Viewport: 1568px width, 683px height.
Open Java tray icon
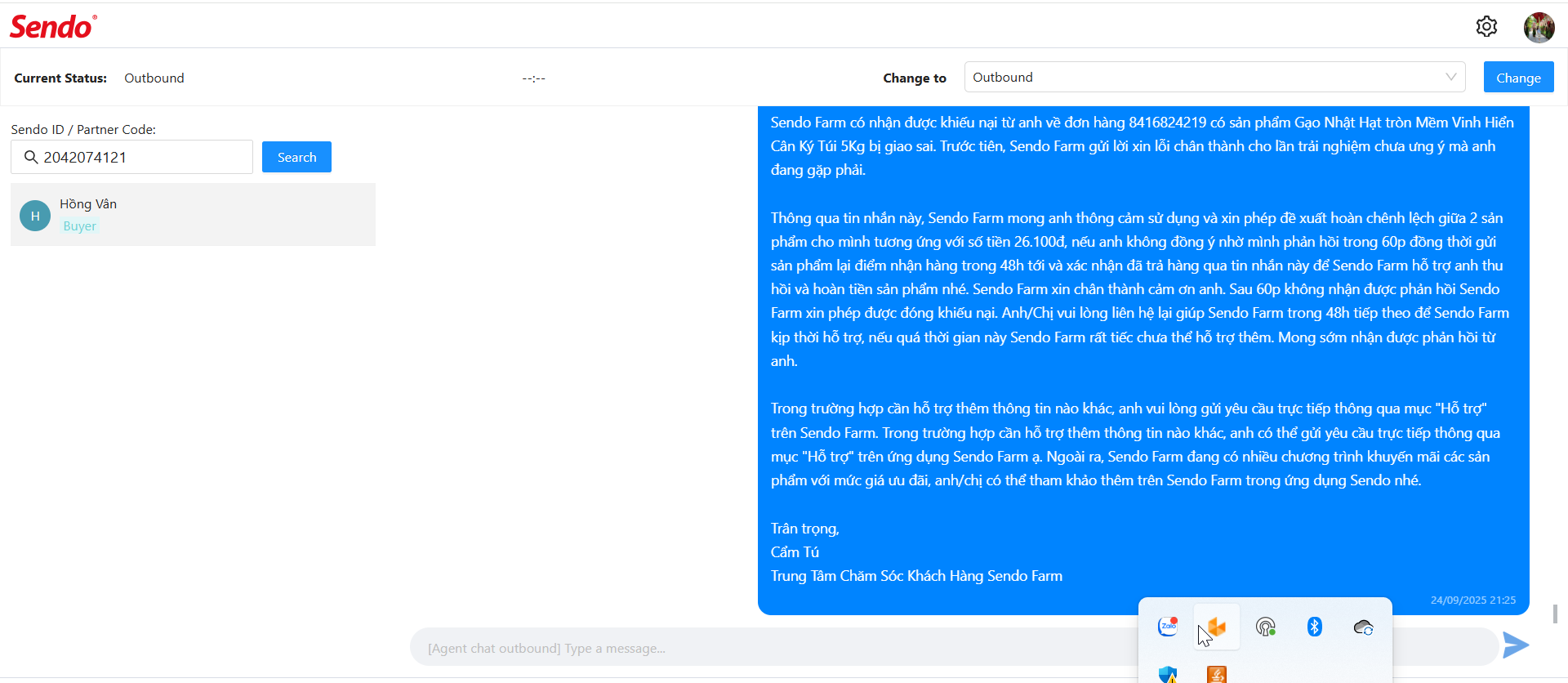click(x=1217, y=675)
